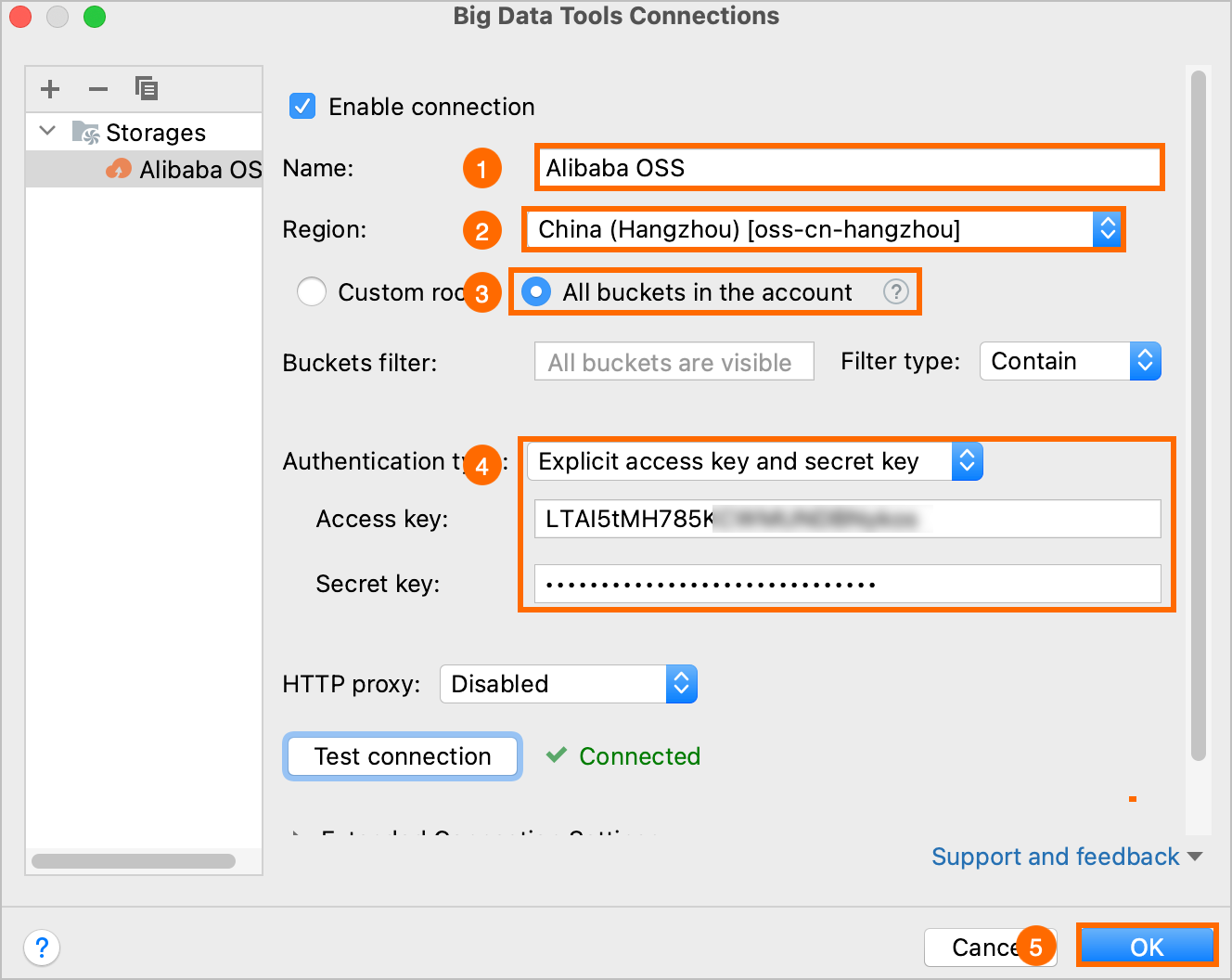1232x980 pixels.
Task: Collapse the Storages tree node
Action: tap(48, 131)
